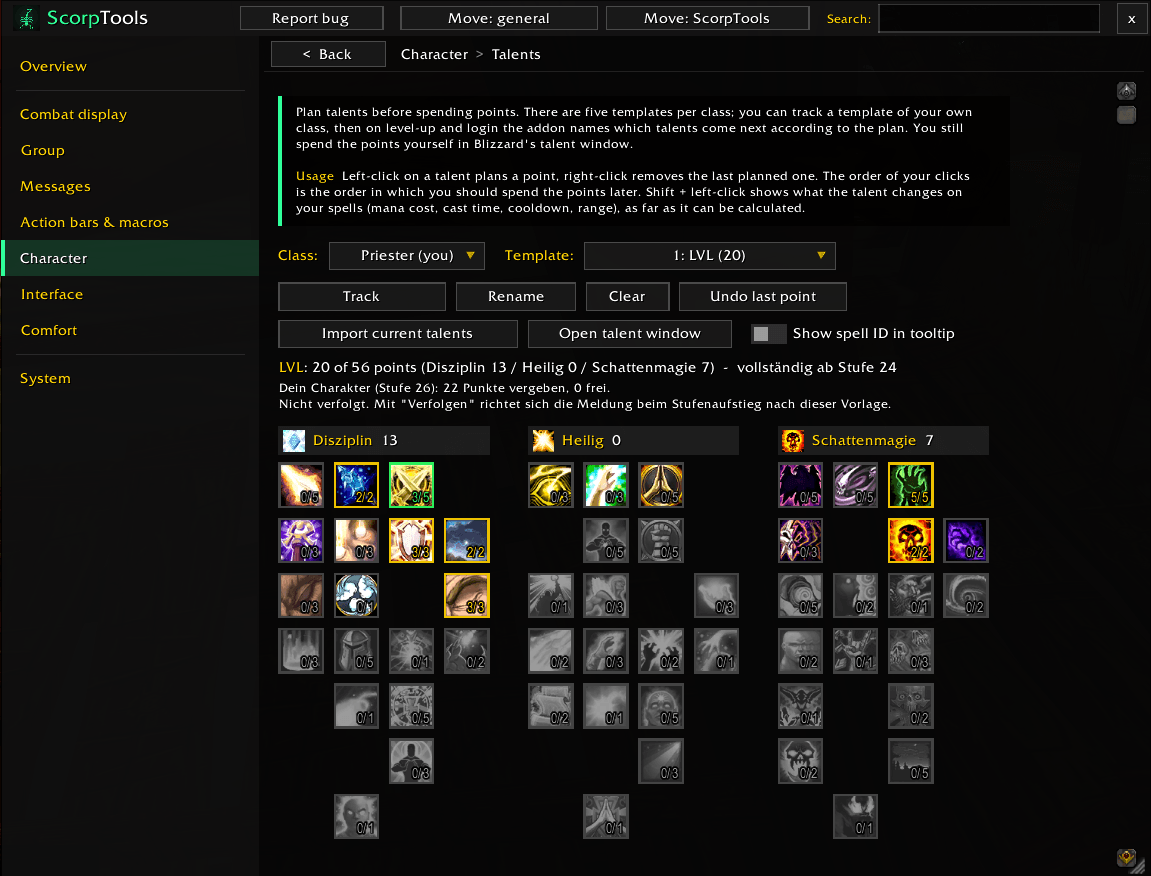Screen dimensions: 1151x876
Task: Select the golden shield 3/3 Disziplin talent
Action: coord(411,540)
